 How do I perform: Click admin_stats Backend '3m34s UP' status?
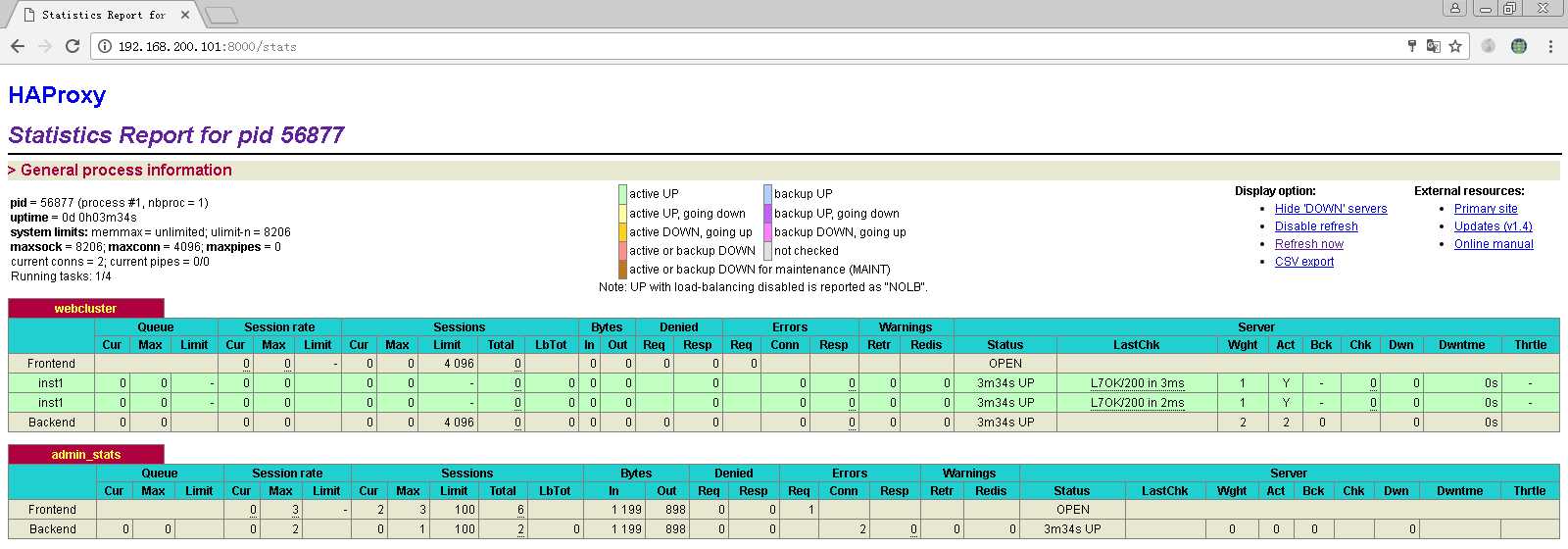click(1072, 529)
